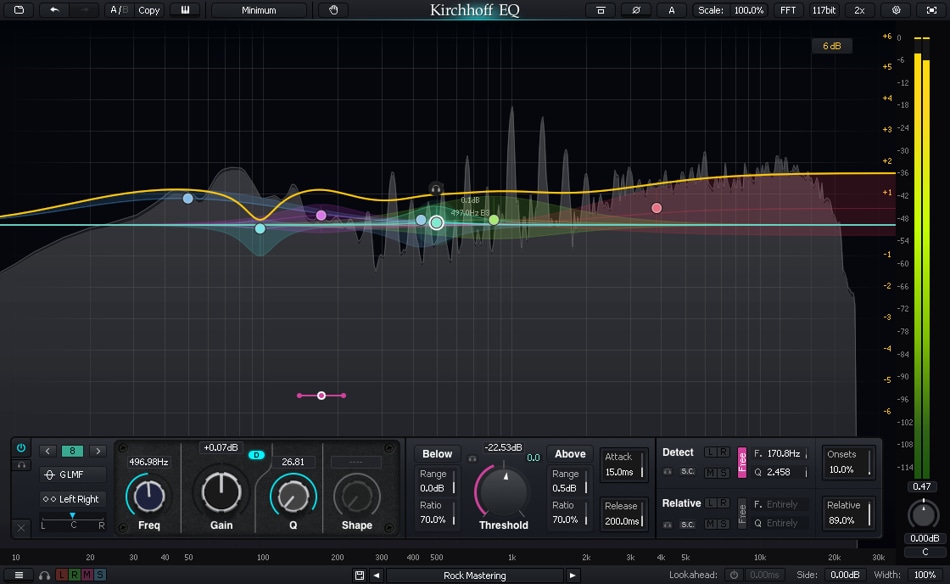The image size is (950, 584).
Task: Click the collapse panel icon near Scale
Action: pos(600,10)
